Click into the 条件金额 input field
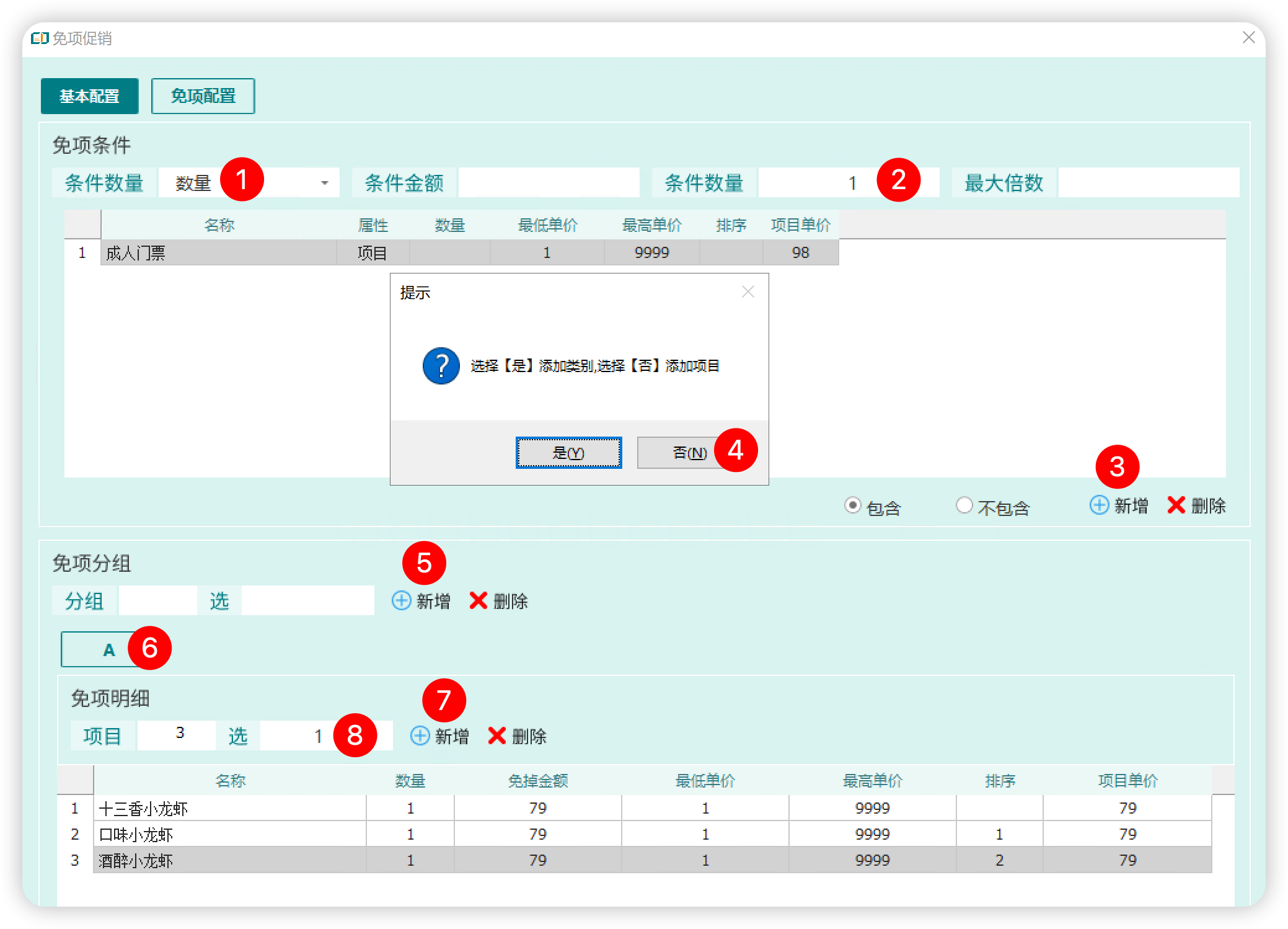 549,182
